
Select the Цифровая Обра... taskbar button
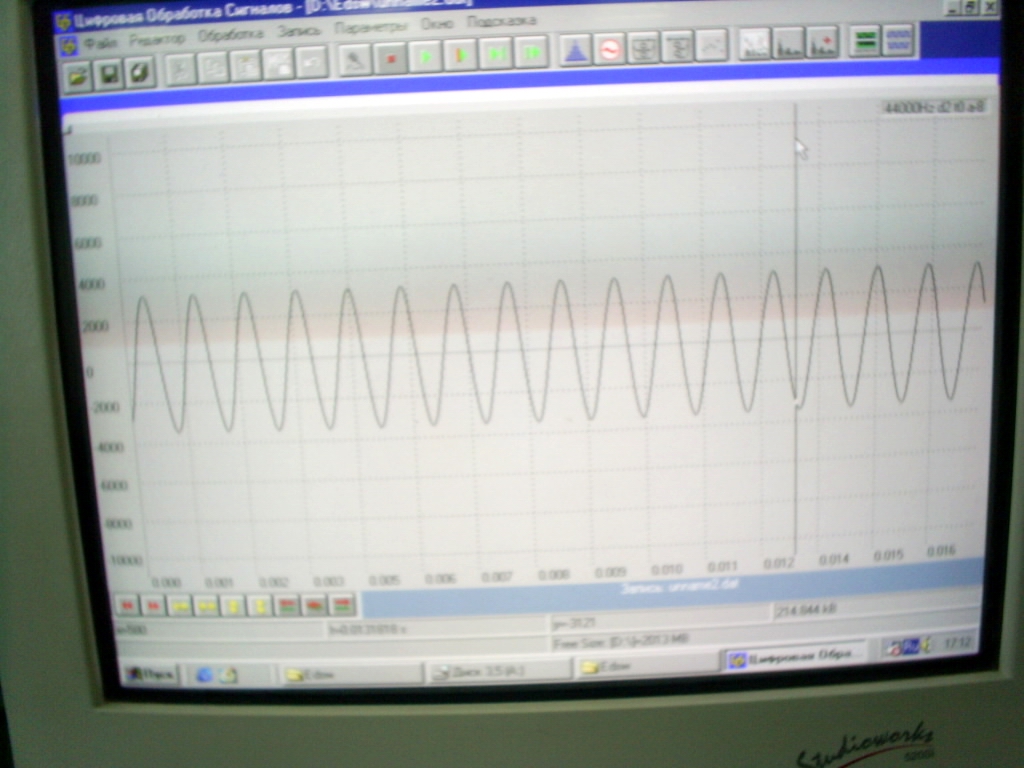coord(794,658)
